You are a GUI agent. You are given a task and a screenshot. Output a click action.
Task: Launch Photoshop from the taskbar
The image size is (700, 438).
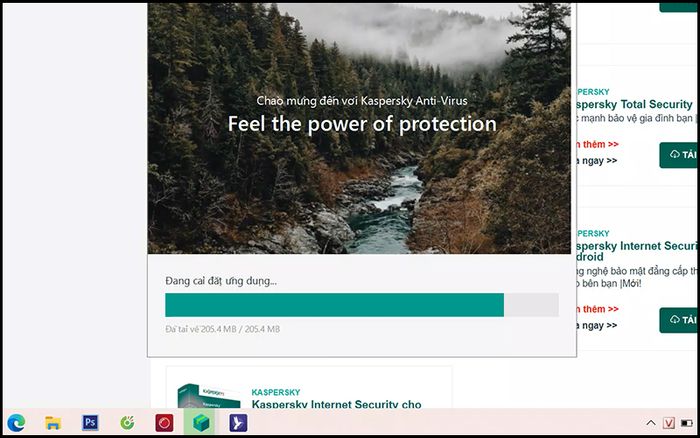[x=90, y=422]
